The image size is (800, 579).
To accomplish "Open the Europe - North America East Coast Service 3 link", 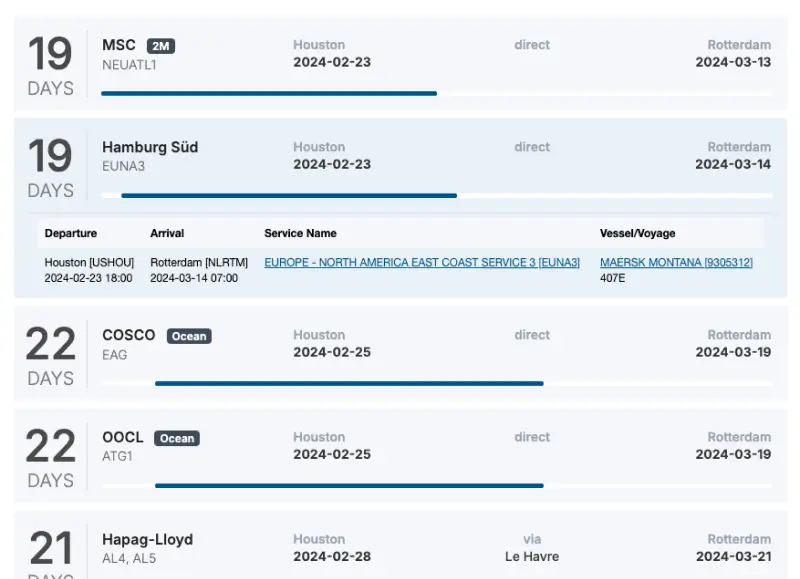I will tap(422, 262).
